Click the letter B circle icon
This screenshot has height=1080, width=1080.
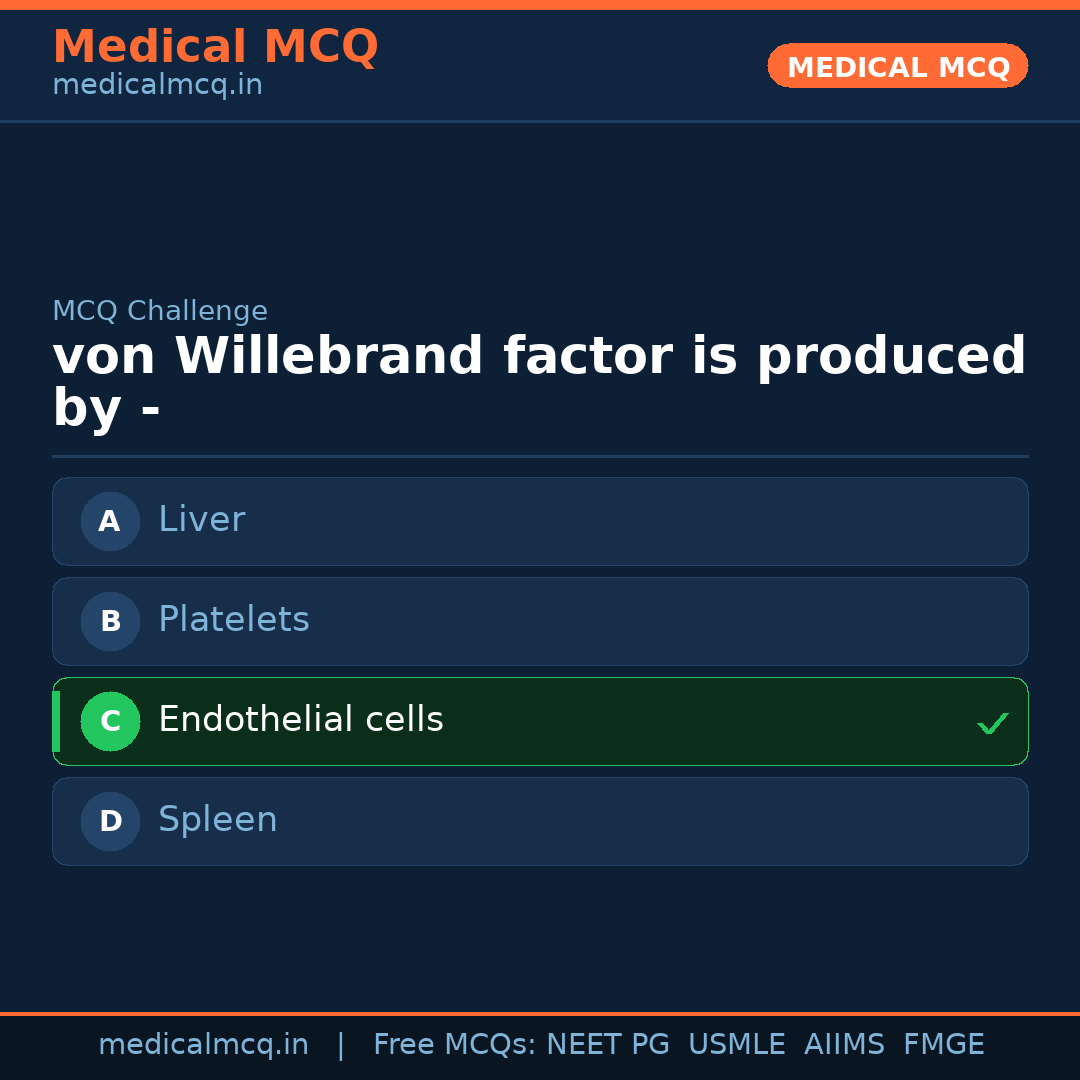(110, 621)
